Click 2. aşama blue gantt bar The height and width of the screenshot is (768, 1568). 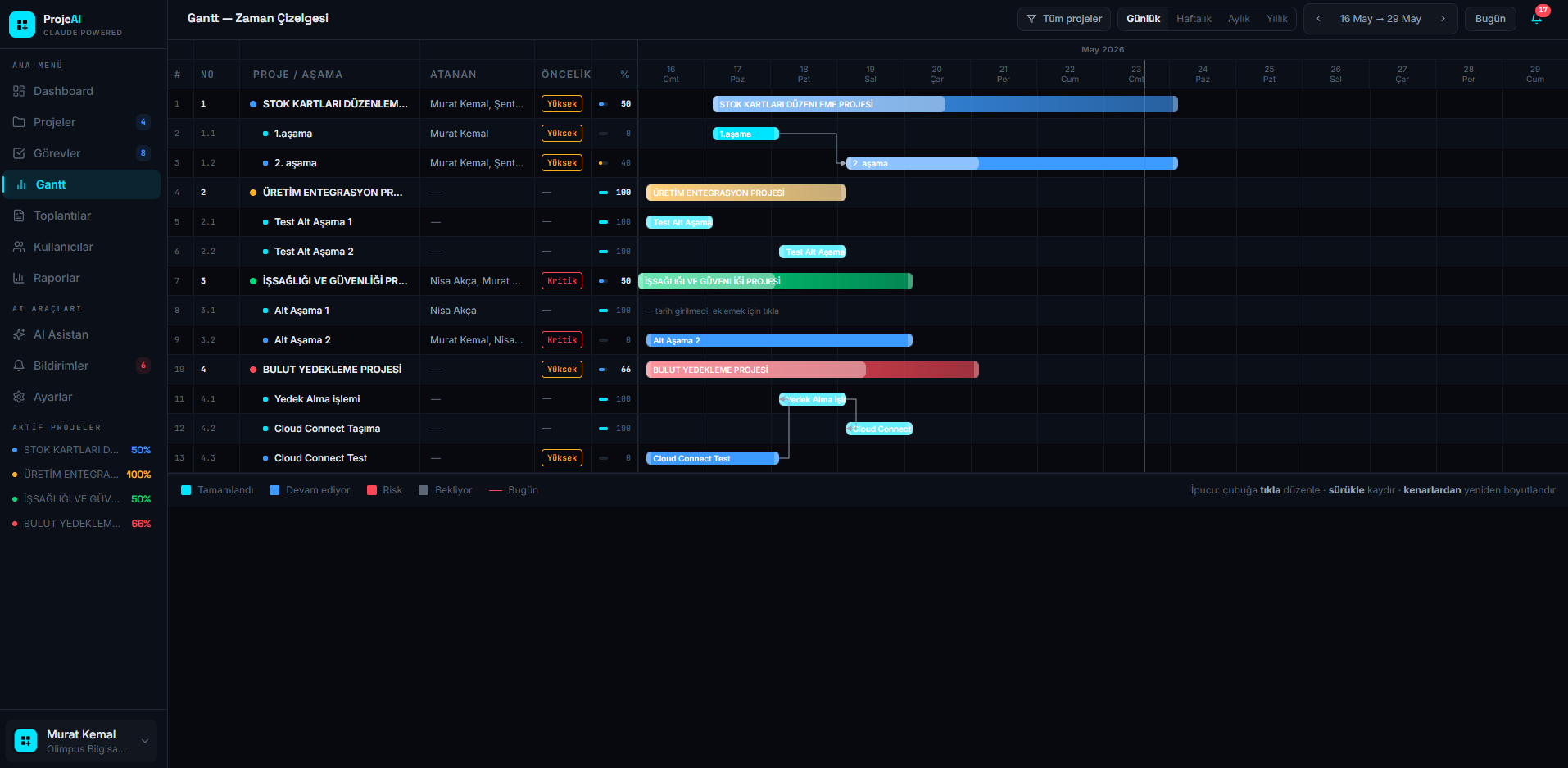point(1012,163)
